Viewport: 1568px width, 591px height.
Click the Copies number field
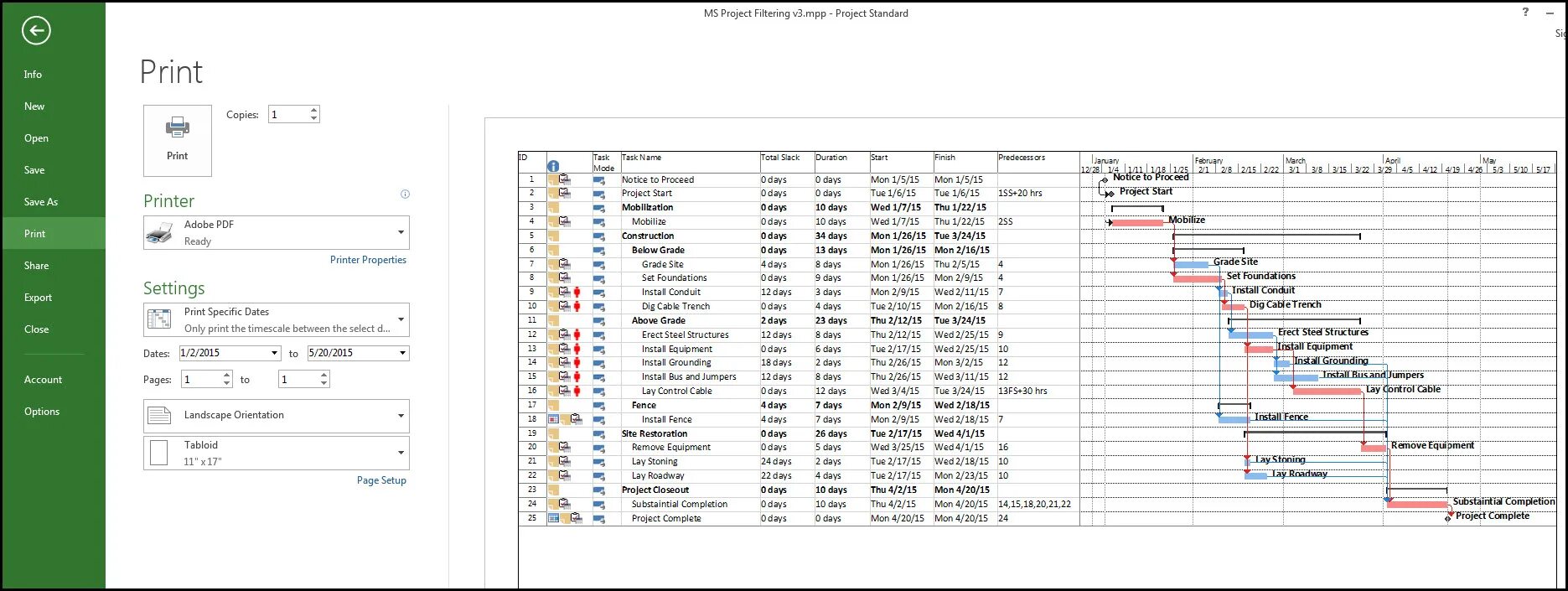(x=288, y=115)
